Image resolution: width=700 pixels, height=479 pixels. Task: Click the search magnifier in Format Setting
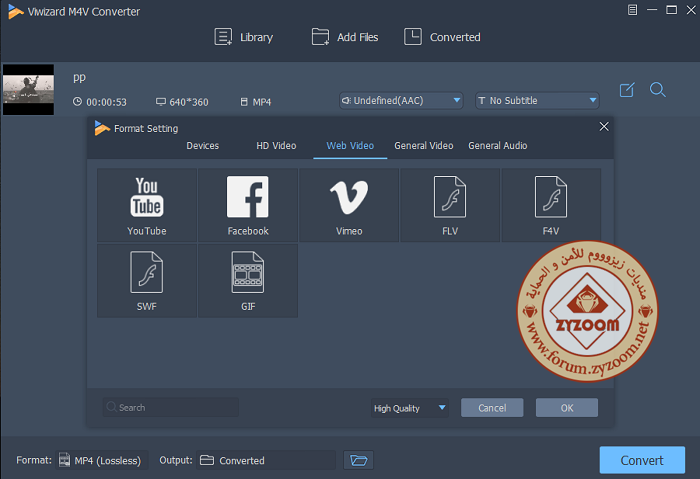(112, 407)
